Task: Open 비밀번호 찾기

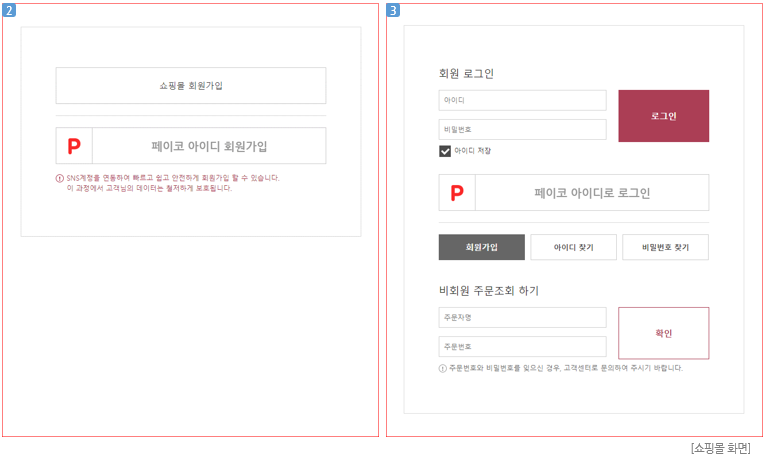Action: (x=665, y=247)
